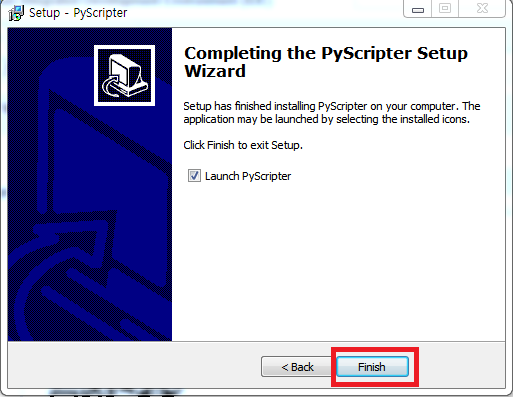Image resolution: width=513 pixels, height=397 pixels.
Task: Click the 'Completing the PyScripter Setup' heading line
Action: 326,53
